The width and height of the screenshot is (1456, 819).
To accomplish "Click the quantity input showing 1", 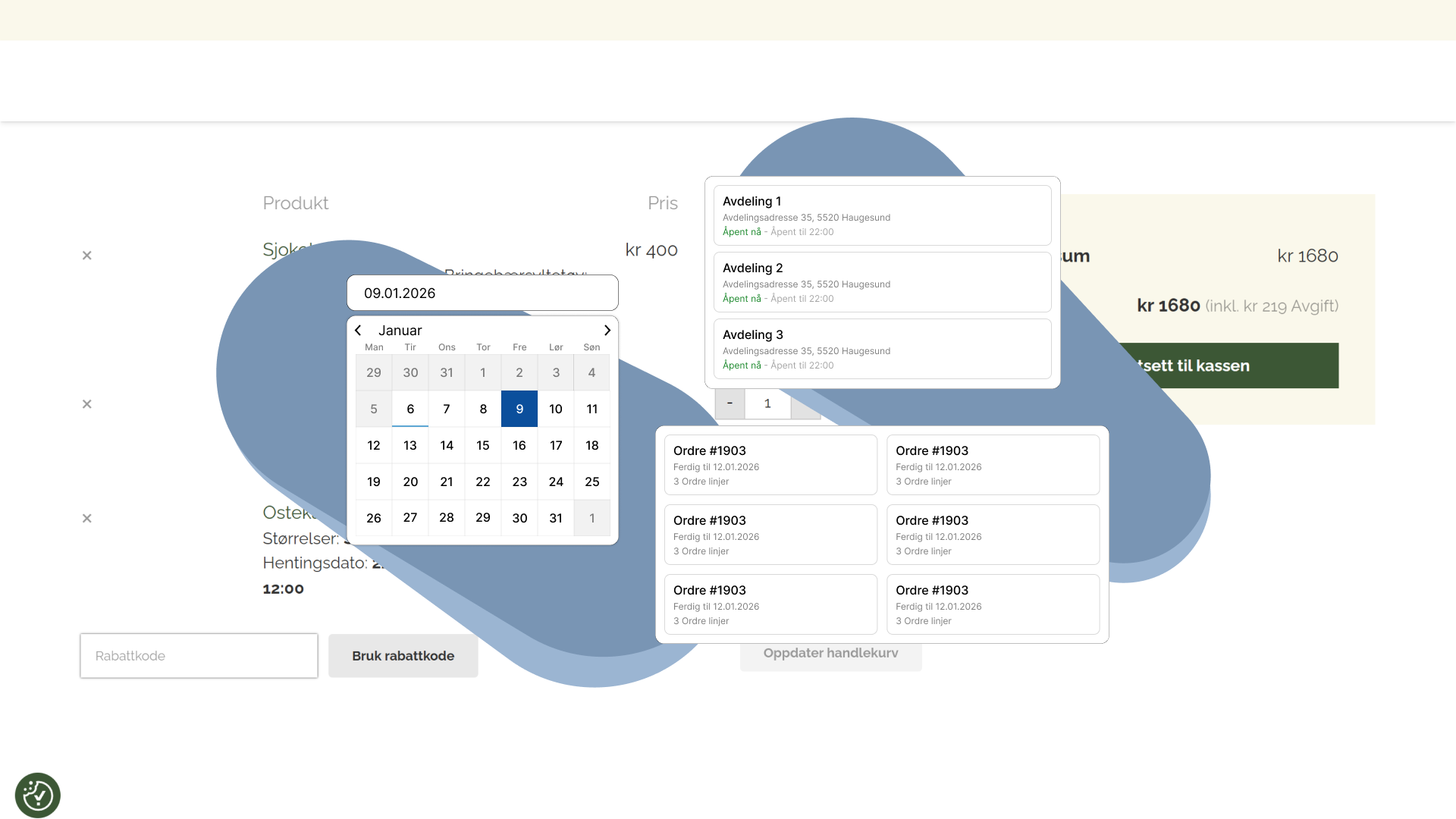I will 767,403.
